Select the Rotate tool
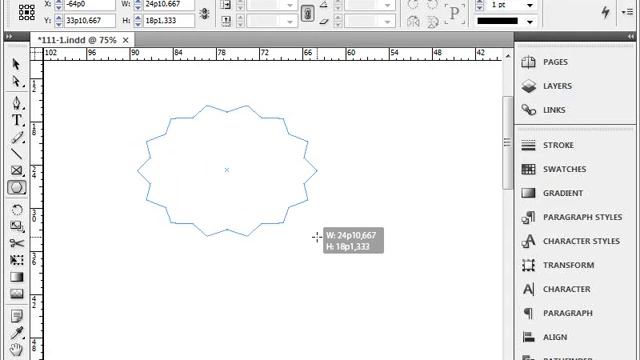The height and width of the screenshot is (360, 640). tap(16, 210)
